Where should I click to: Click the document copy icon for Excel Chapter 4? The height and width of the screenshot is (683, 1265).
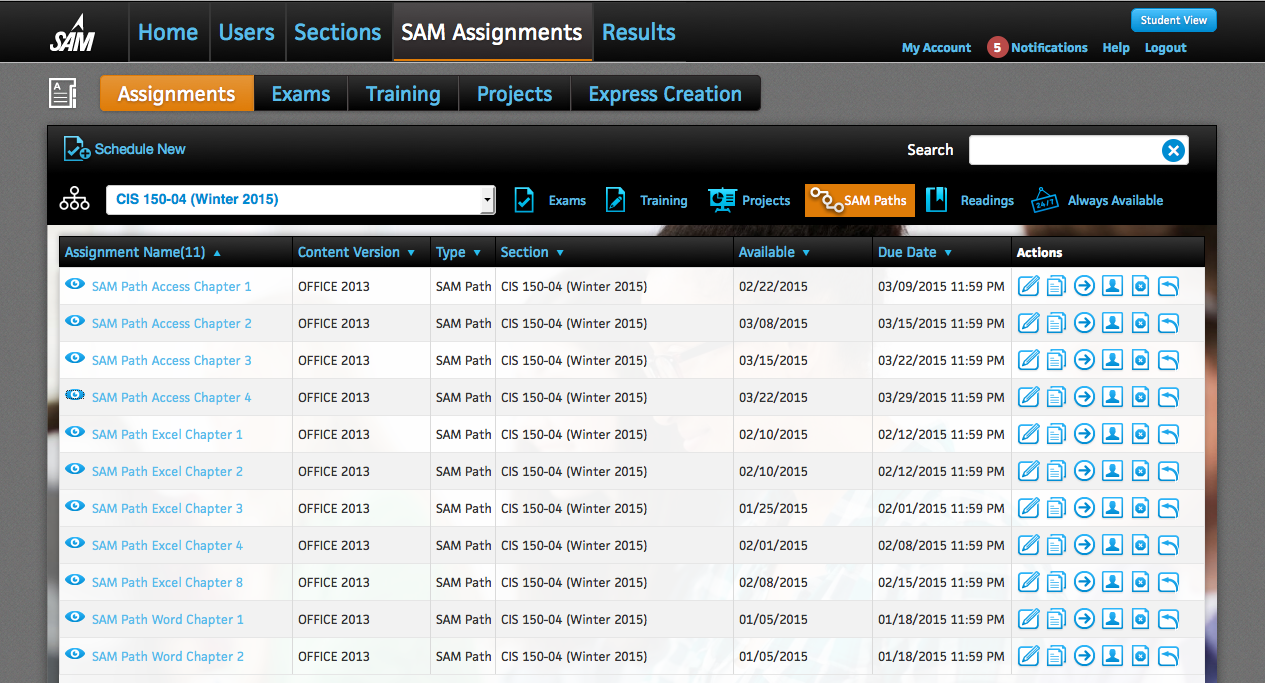pyautogui.click(x=1056, y=545)
